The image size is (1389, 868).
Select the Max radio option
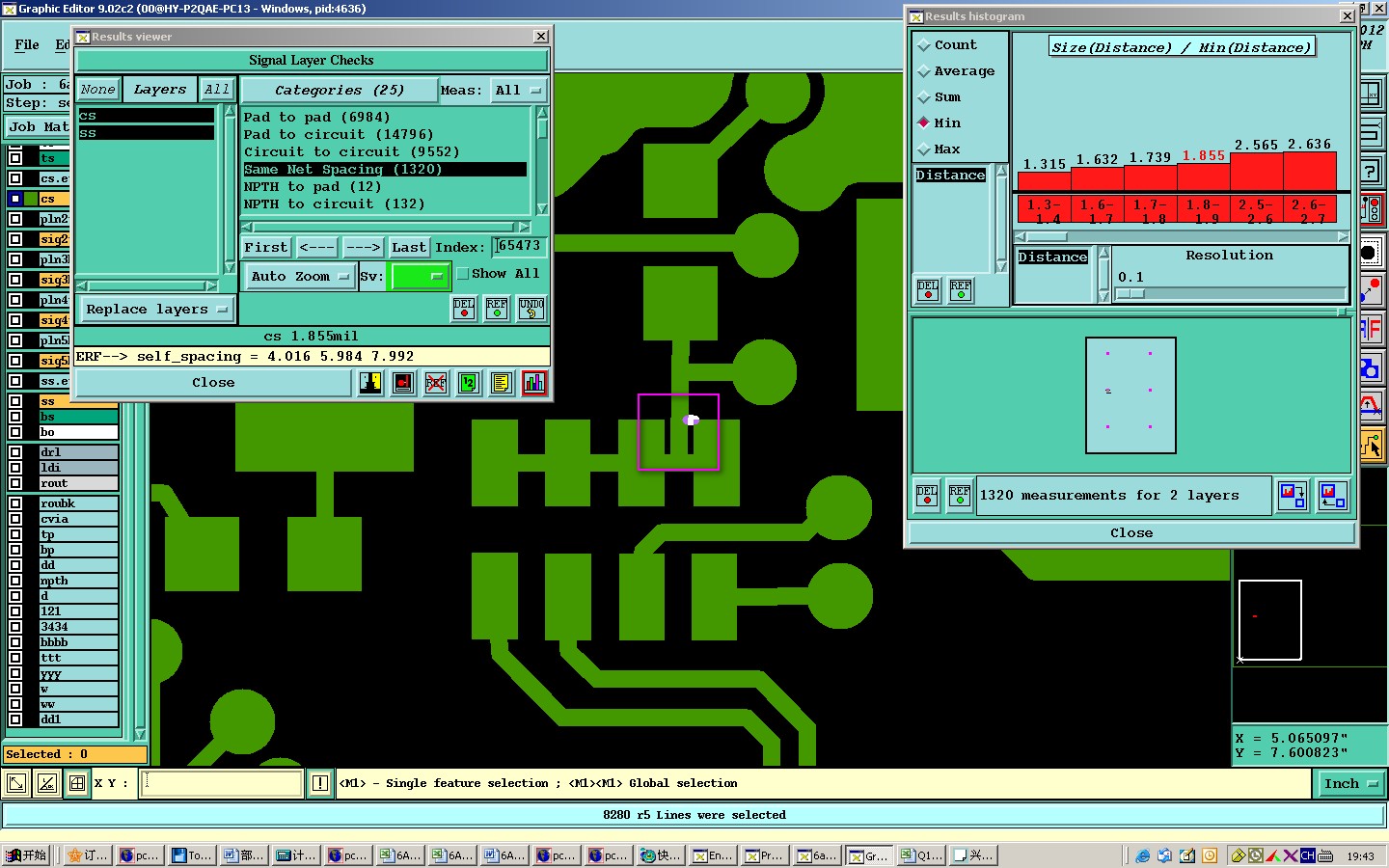click(x=940, y=149)
